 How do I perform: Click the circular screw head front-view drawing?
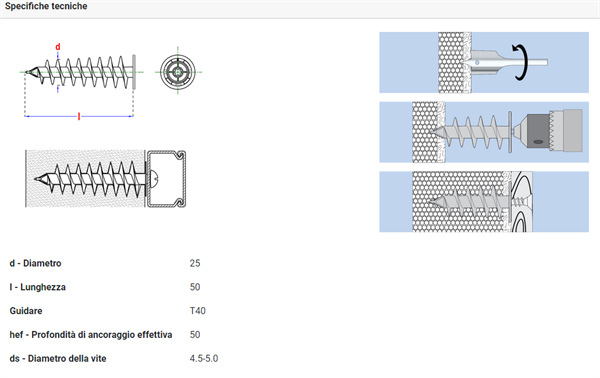178,72
